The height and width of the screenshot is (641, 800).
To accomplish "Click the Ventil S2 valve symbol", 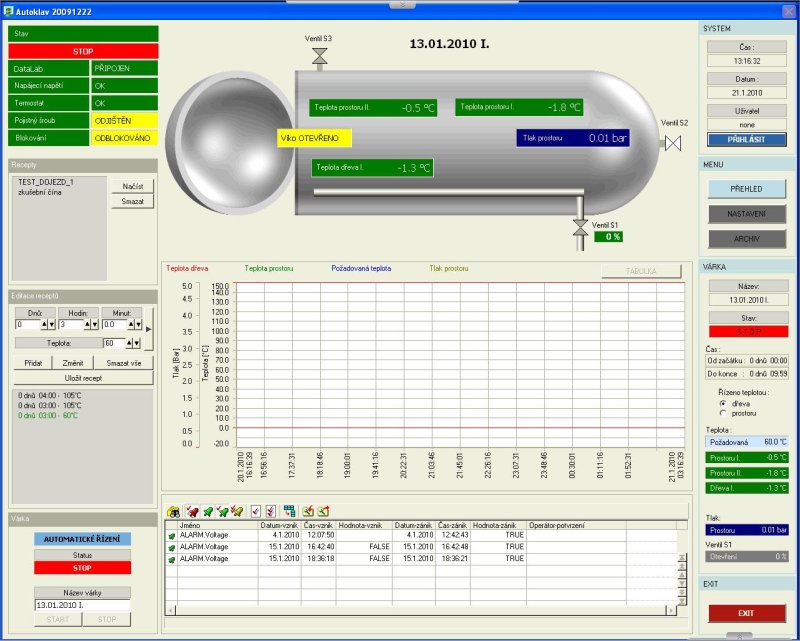I will click(673, 143).
